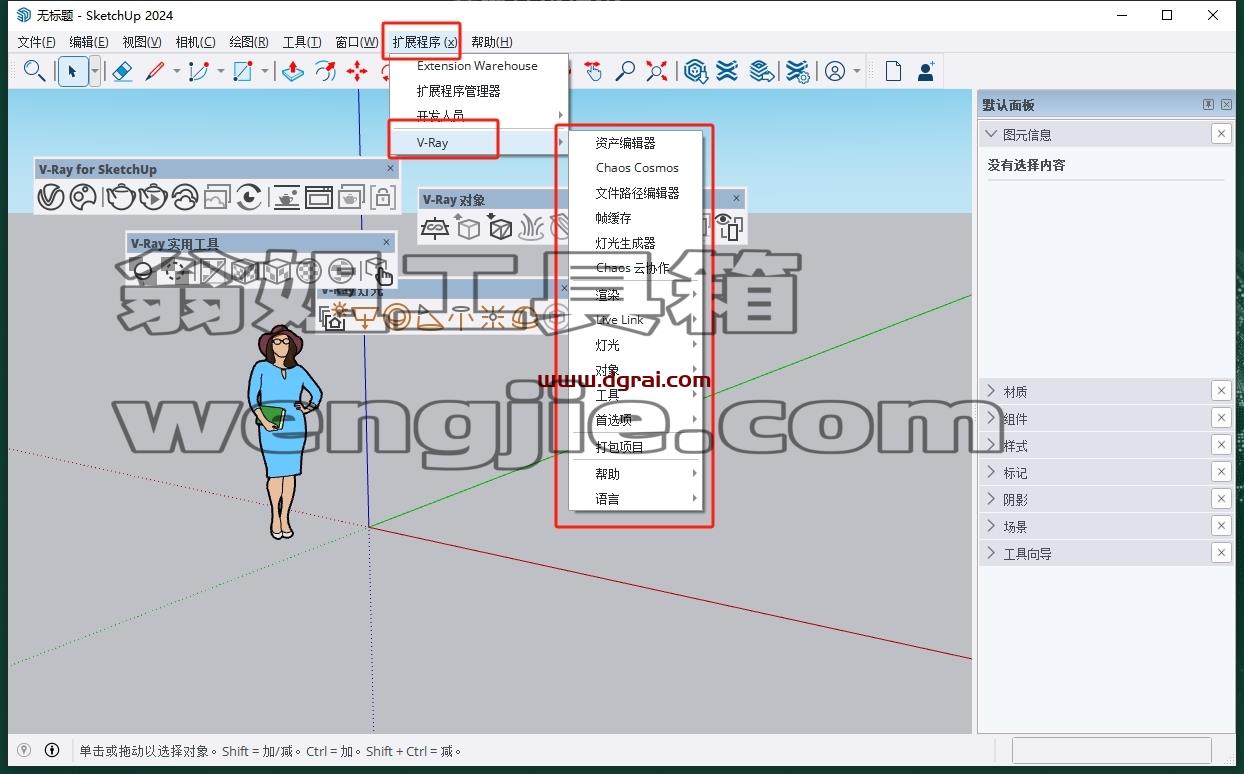The width and height of the screenshot is (1244, 774).
Task: Start interactive render teapot-play icon
Action: [153, 198]
